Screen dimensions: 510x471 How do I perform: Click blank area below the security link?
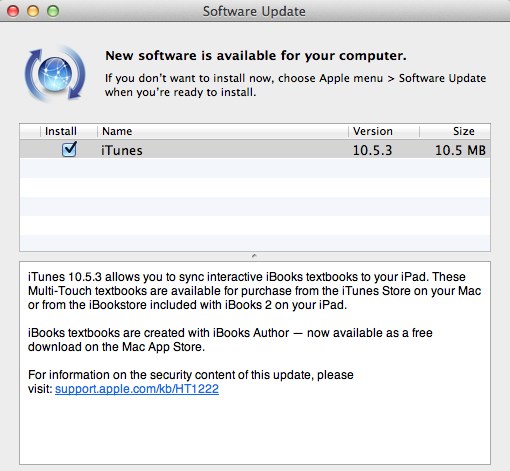point(255,430)
